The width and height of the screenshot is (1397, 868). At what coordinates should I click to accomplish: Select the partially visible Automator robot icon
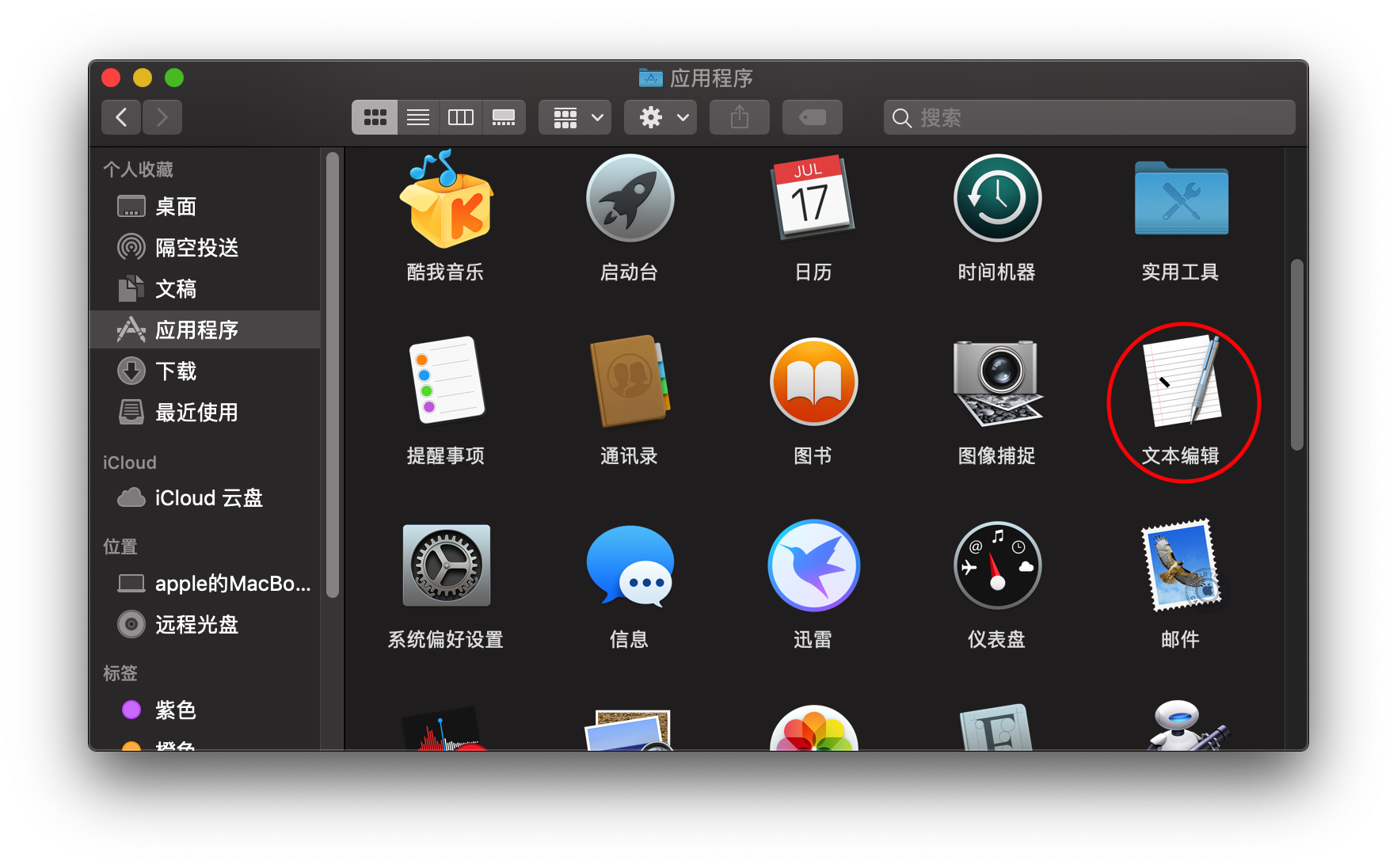tap(1187, 725)
